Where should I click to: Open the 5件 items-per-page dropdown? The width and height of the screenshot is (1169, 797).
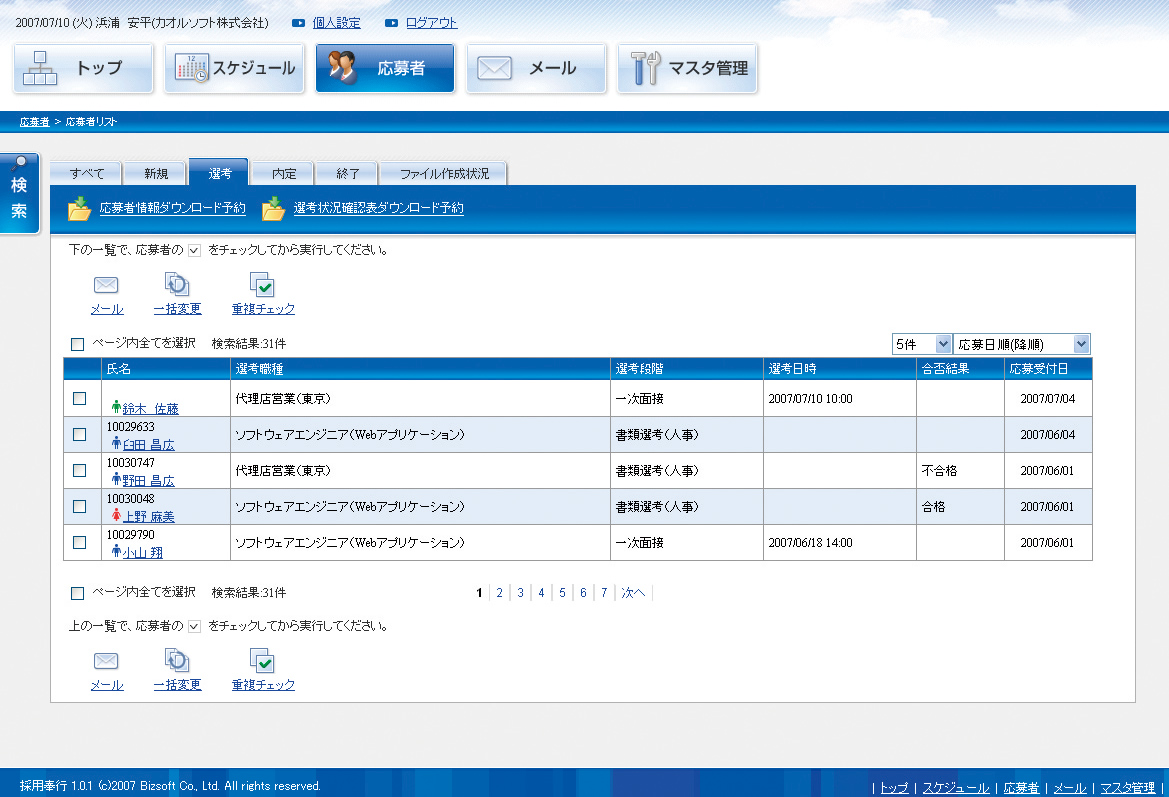(x=921, y=344)
